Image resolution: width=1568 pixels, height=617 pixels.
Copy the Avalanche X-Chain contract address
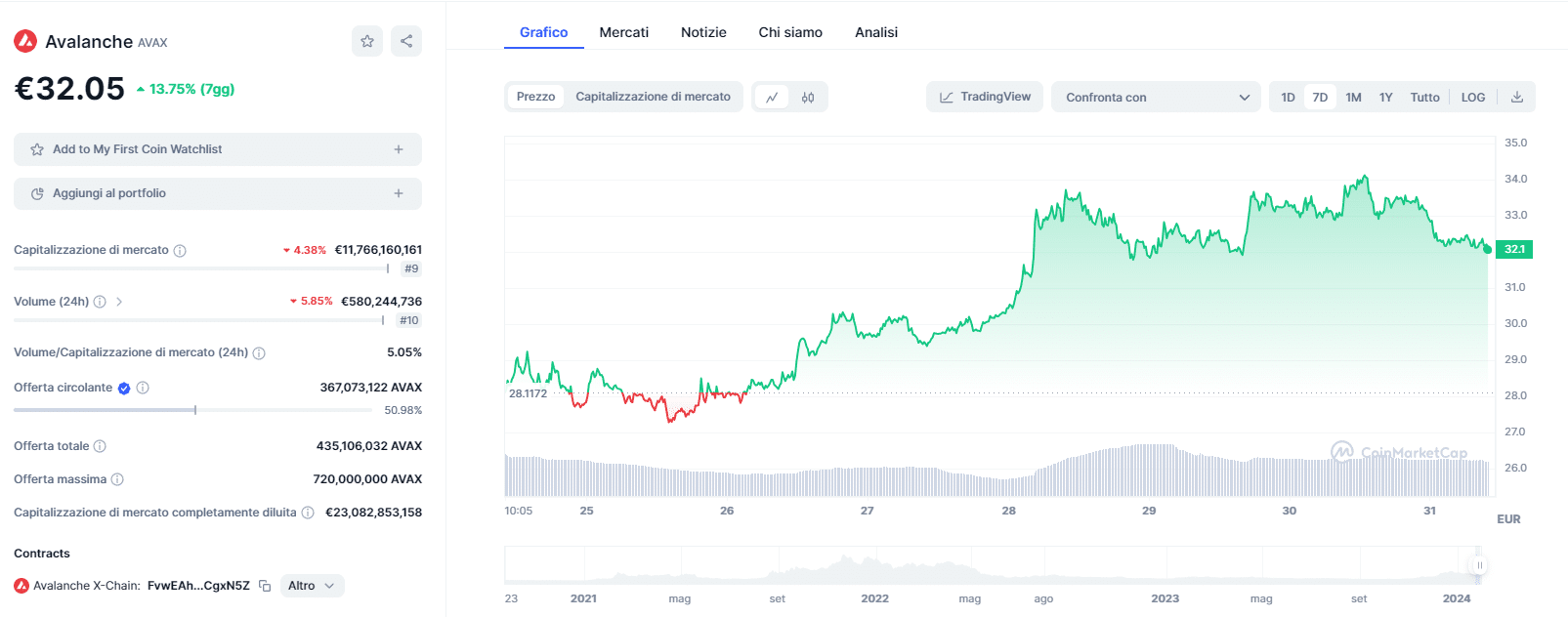click(265, 586)
